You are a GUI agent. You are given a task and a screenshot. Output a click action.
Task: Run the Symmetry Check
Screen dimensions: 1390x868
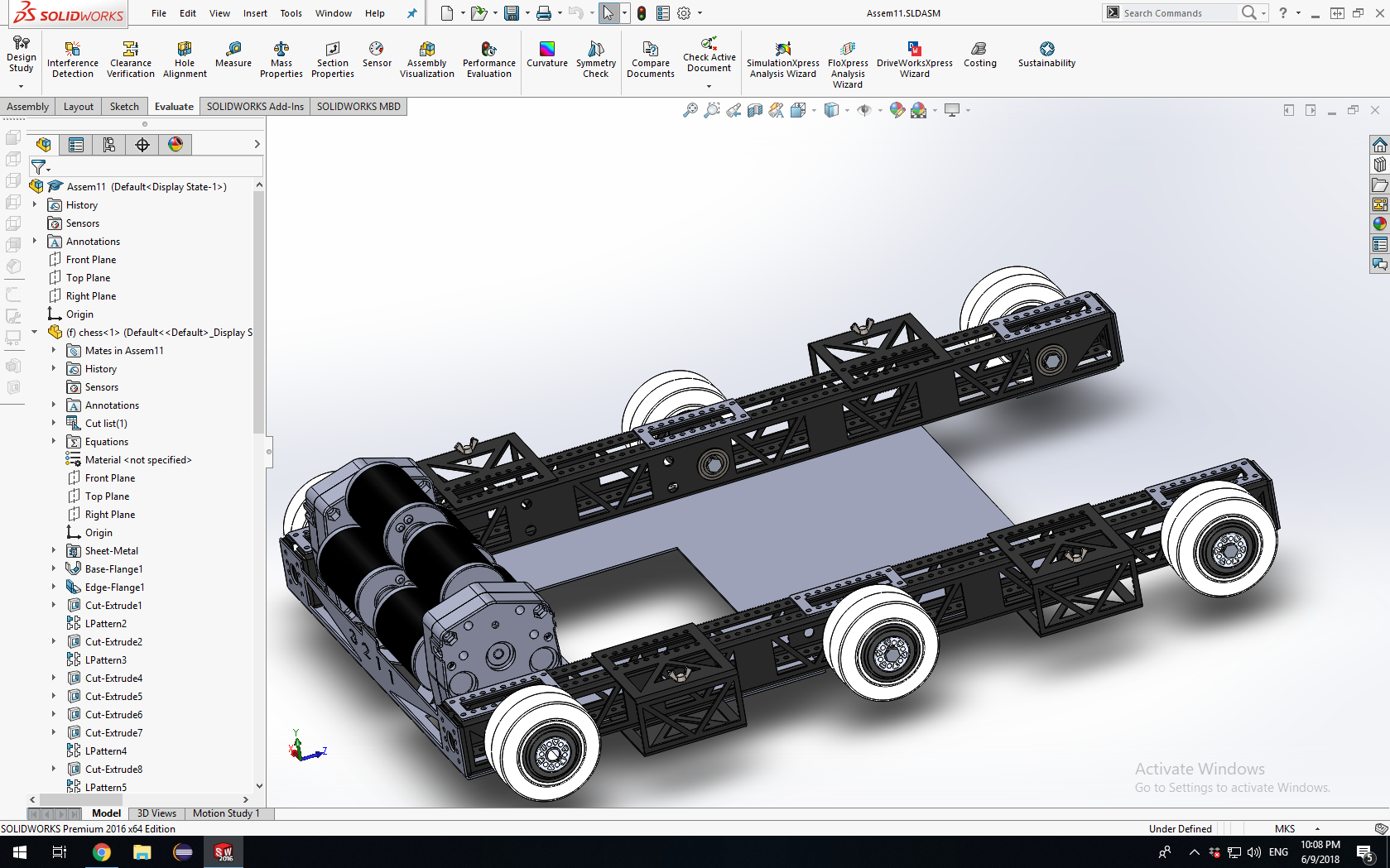596,60
